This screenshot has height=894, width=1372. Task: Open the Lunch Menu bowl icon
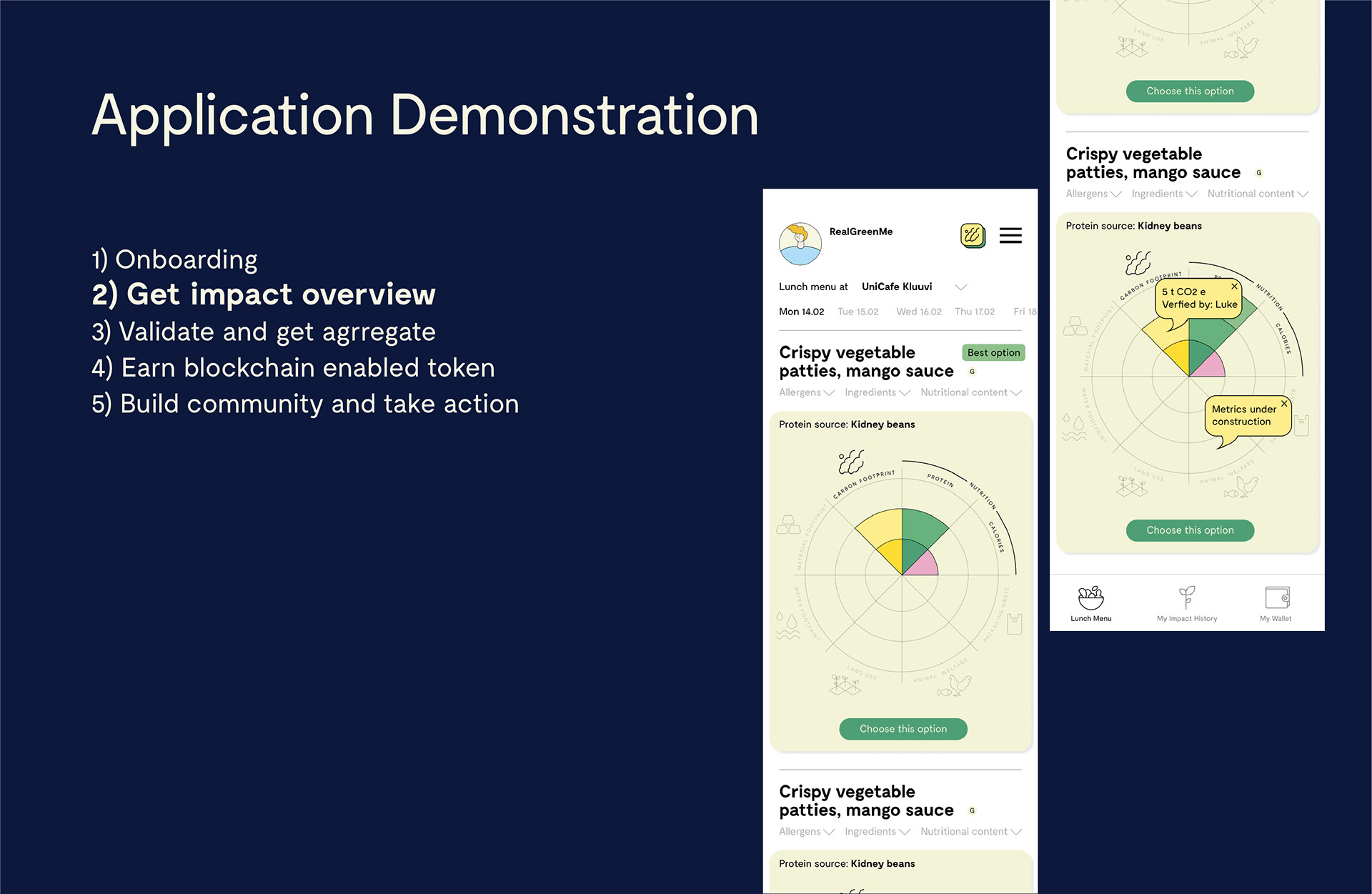pos(1090,598)
